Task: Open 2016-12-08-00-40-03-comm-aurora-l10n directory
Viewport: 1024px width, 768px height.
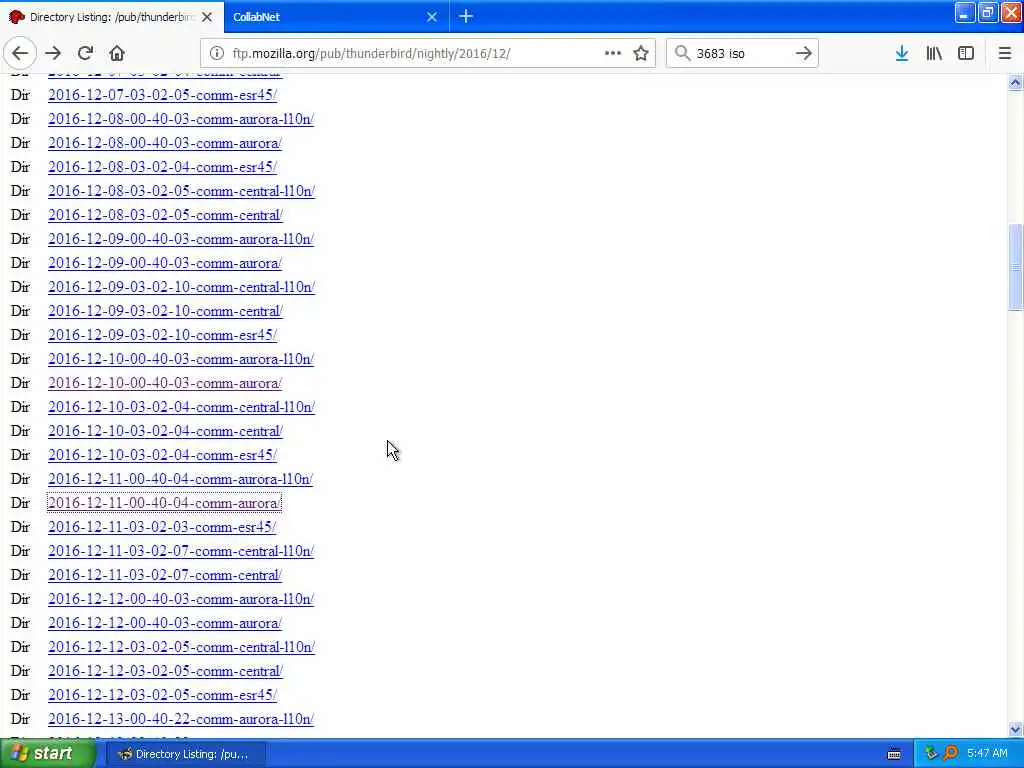Action: tap(181, 120)
